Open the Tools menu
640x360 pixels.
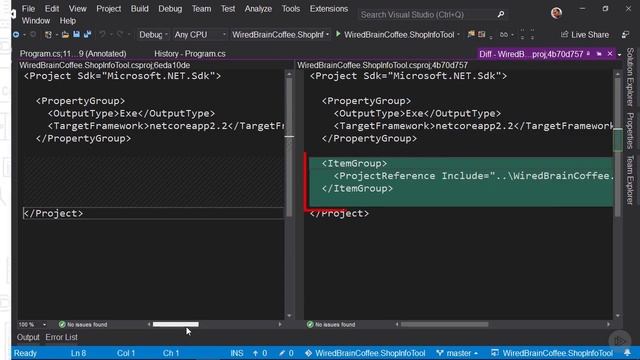point(291,9)
